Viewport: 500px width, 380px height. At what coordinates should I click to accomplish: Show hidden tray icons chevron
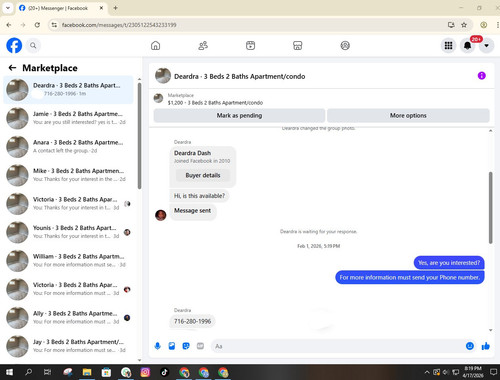[x=427, y=372]
